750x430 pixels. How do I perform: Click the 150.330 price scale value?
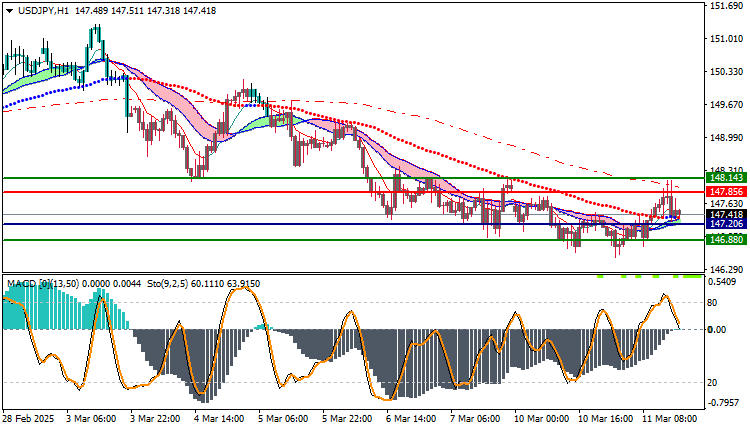(x=727, y=72)
